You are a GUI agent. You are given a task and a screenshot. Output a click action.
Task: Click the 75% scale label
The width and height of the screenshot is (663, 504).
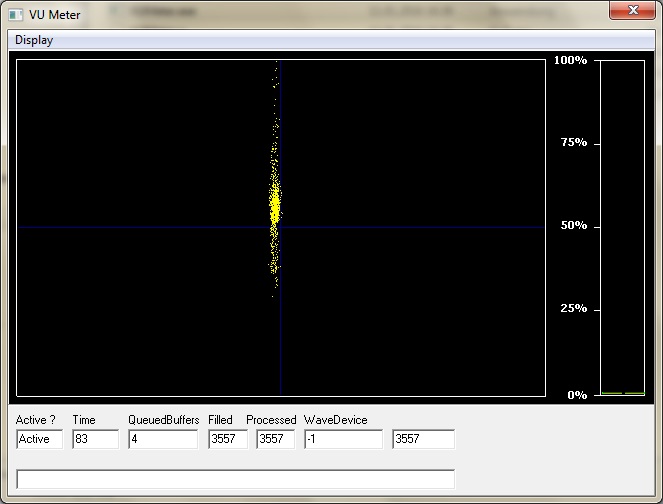573,143
